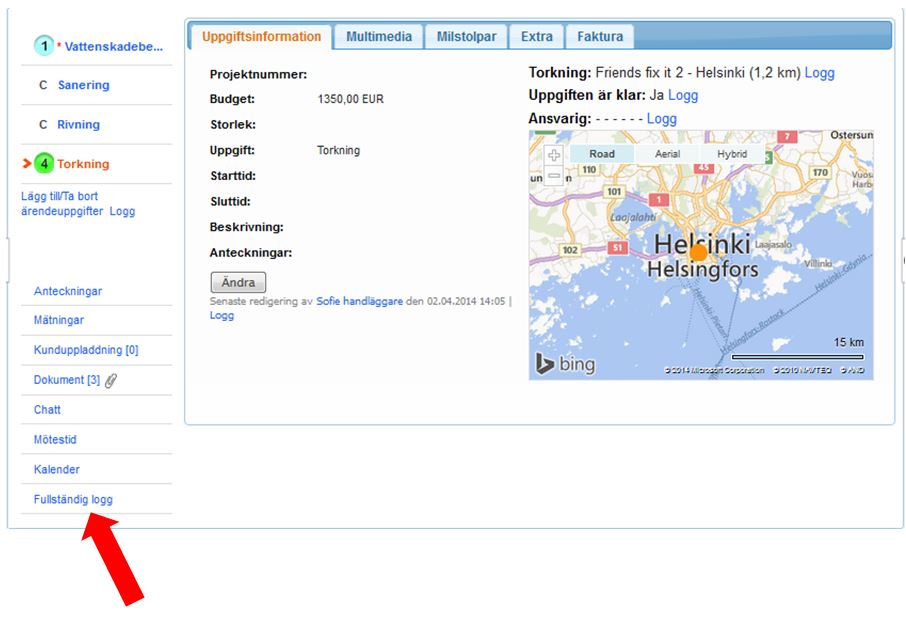Click the paperclip icon beside Dokument
906x619 pixels.
(111, 380)
